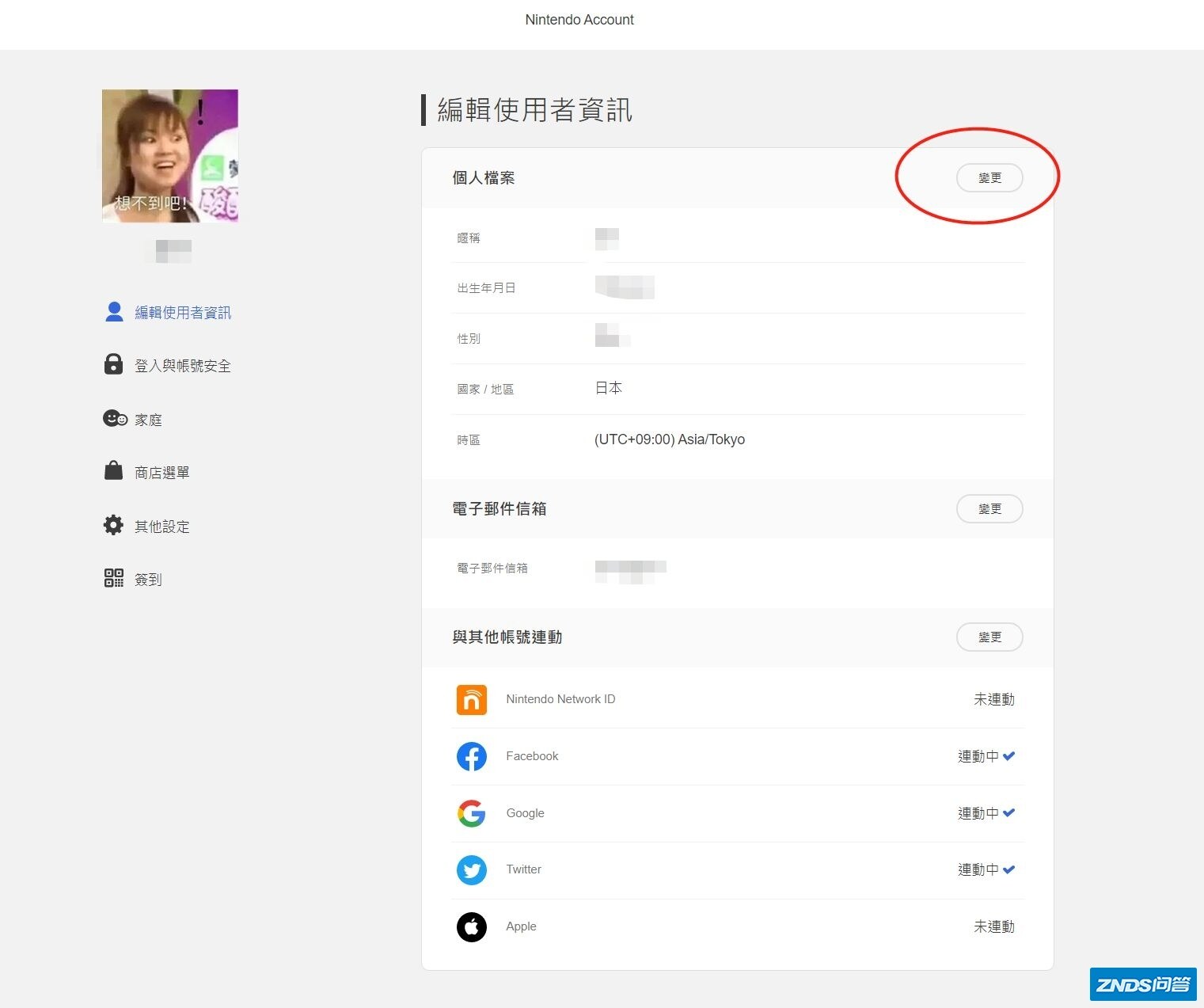Click the Nintendo Account header title
Image resolution: width=1204 pixels, height=1008 pixels.
pyautogui.click(x=579, y=20)
